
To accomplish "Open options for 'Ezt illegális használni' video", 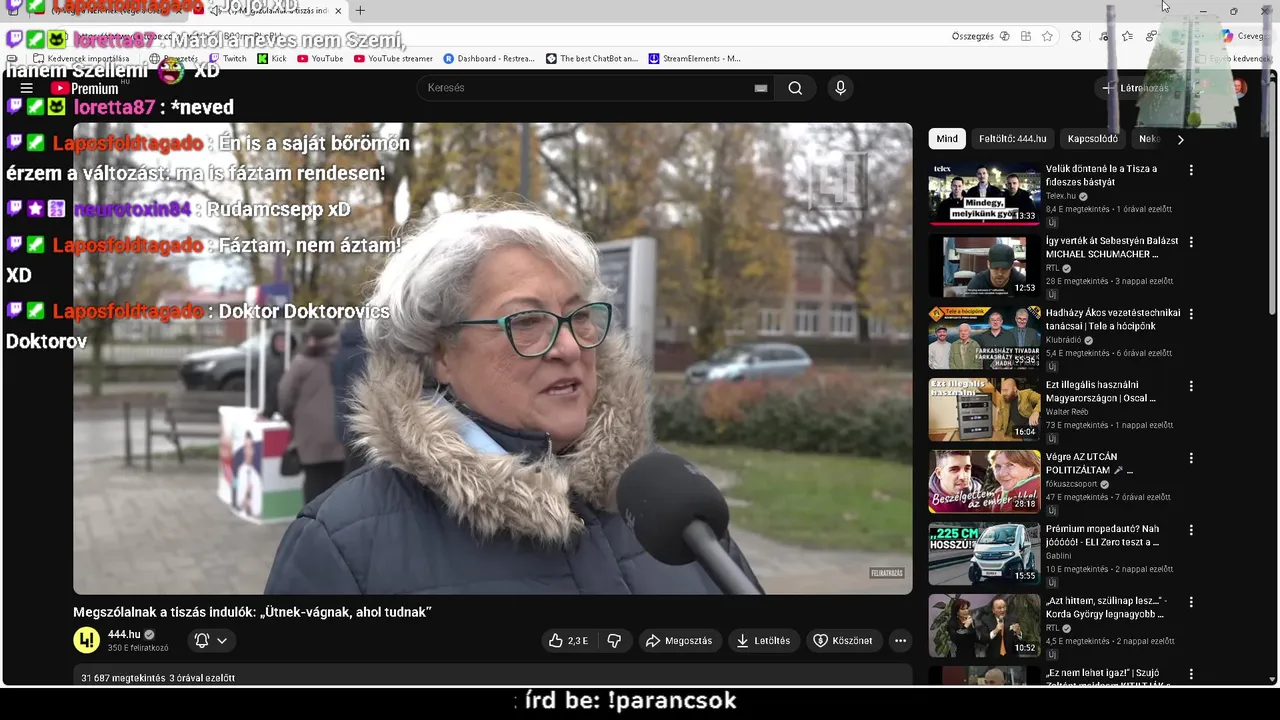I will coord(1191,386).
